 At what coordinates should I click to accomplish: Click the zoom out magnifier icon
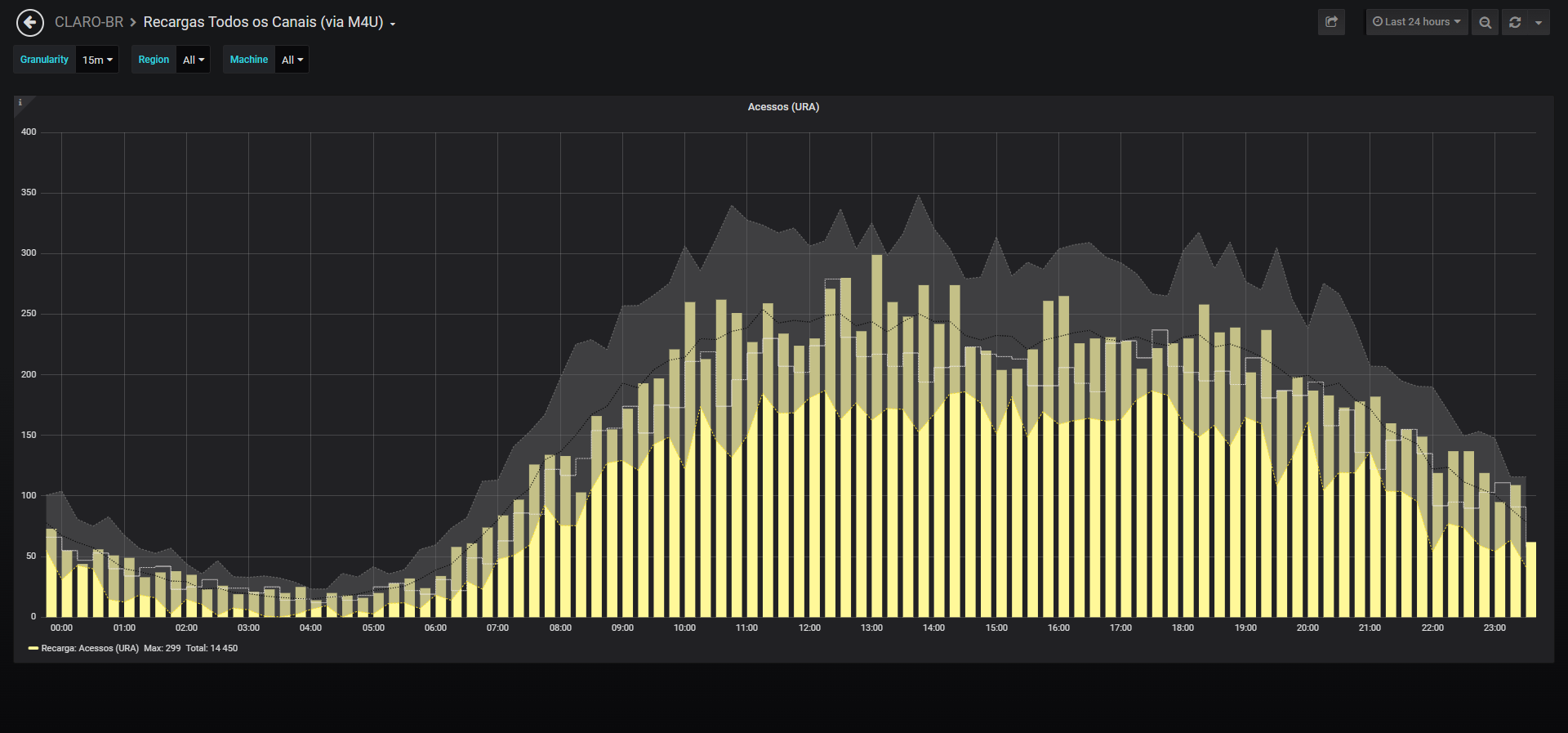[1486, 22]
